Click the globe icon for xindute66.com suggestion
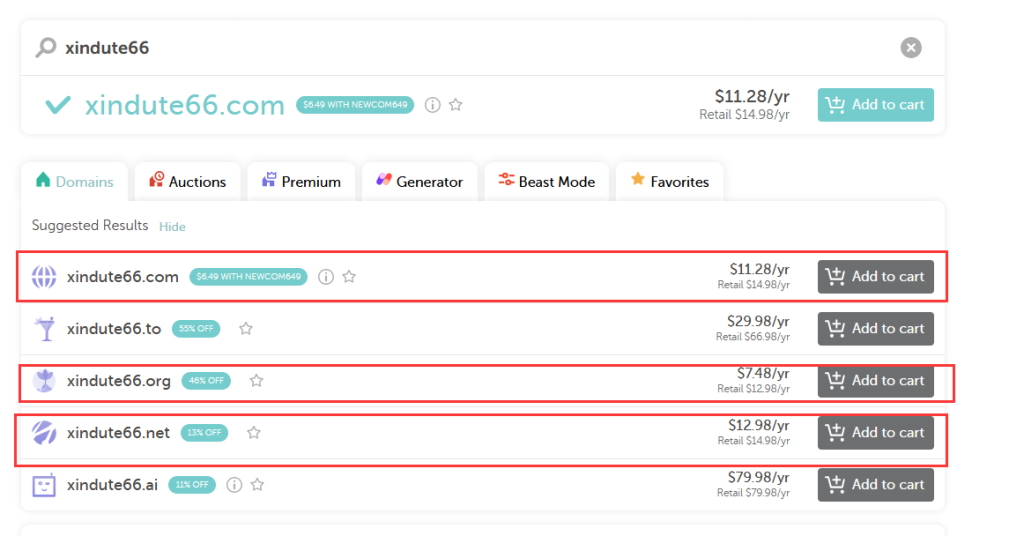 pos(44,277)
